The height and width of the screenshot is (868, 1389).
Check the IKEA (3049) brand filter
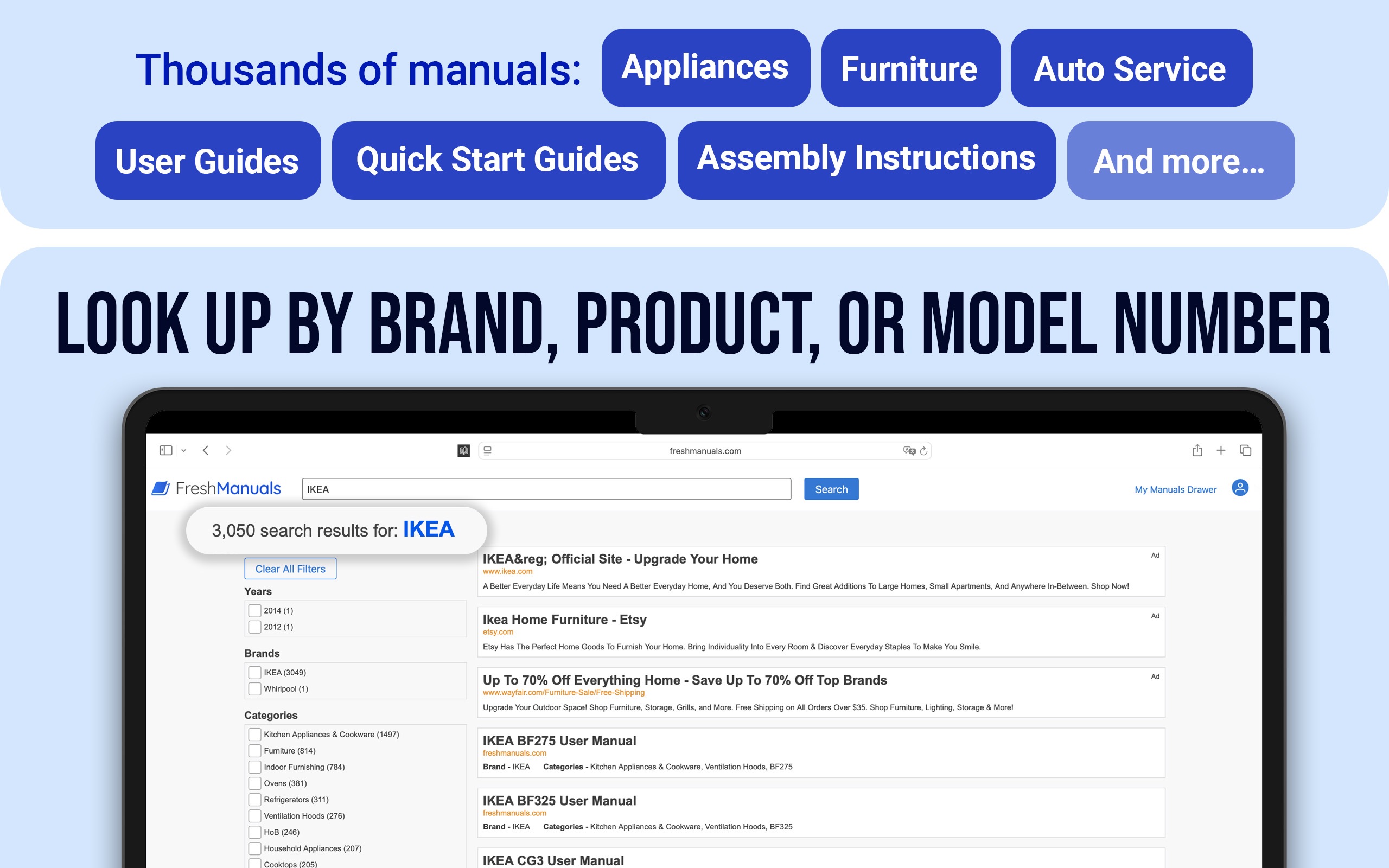(255, 672)
